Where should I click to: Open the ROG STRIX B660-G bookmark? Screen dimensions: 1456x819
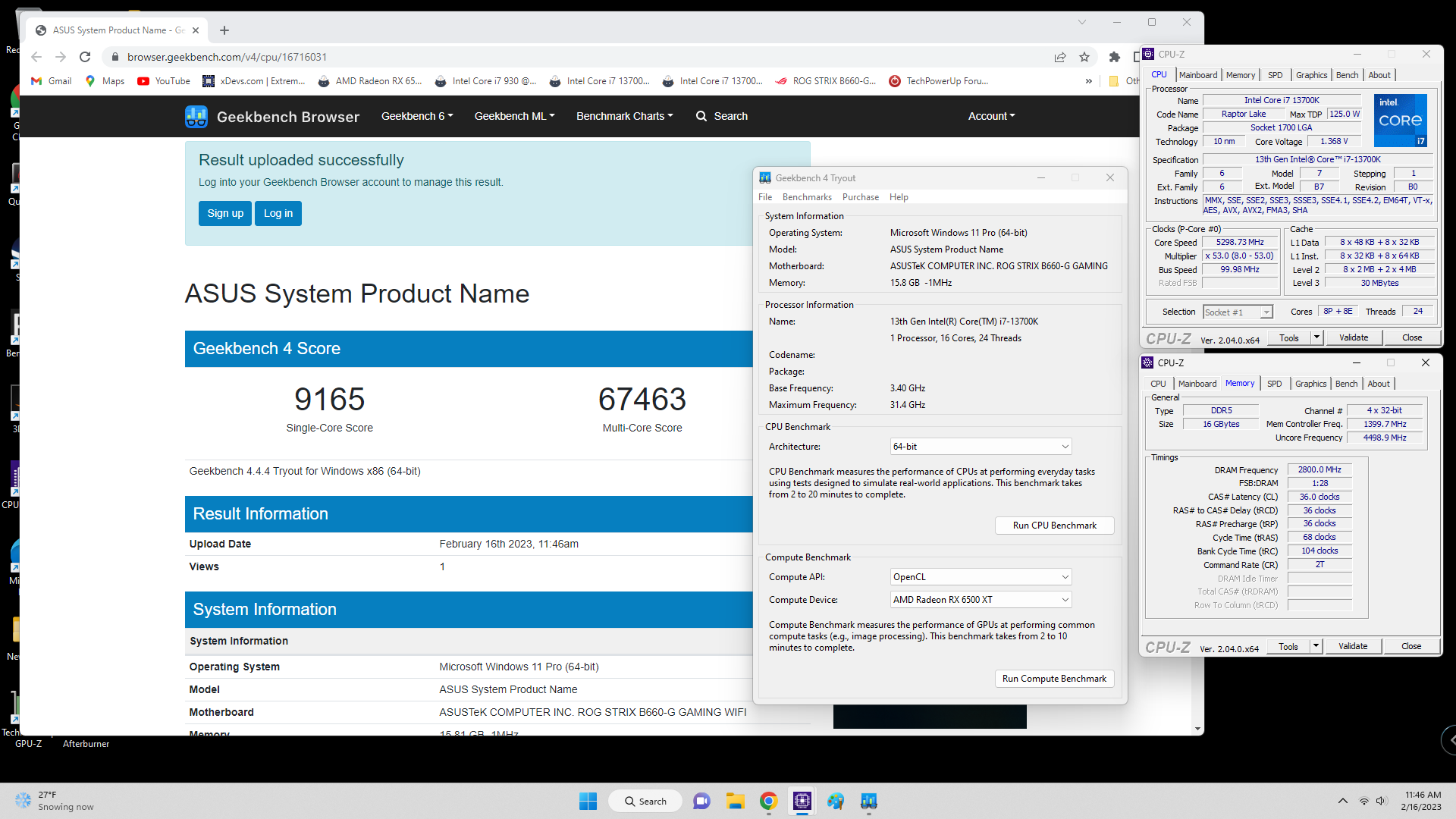click(826, 81)
